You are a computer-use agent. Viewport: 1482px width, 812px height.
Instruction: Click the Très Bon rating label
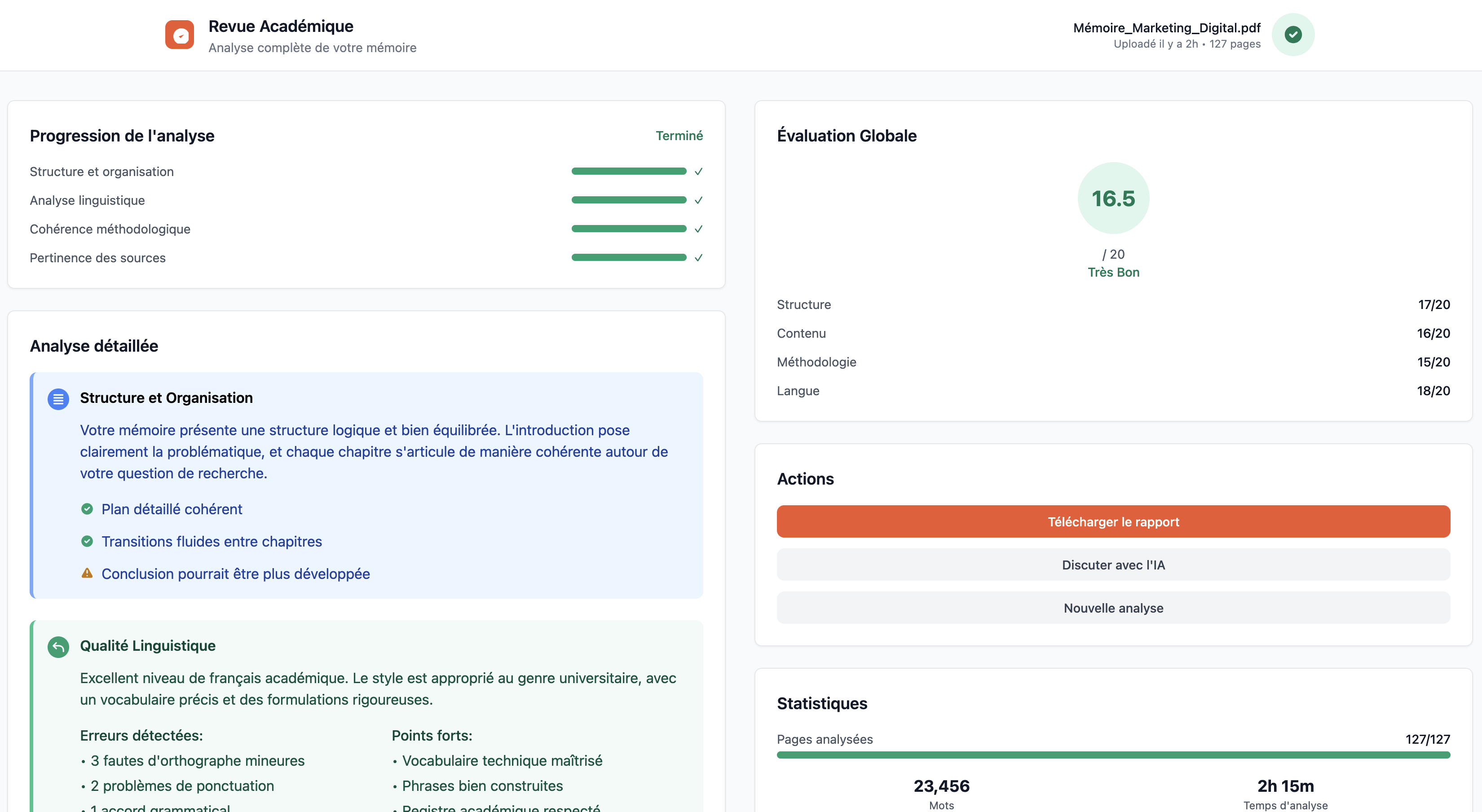point(1113,272)
